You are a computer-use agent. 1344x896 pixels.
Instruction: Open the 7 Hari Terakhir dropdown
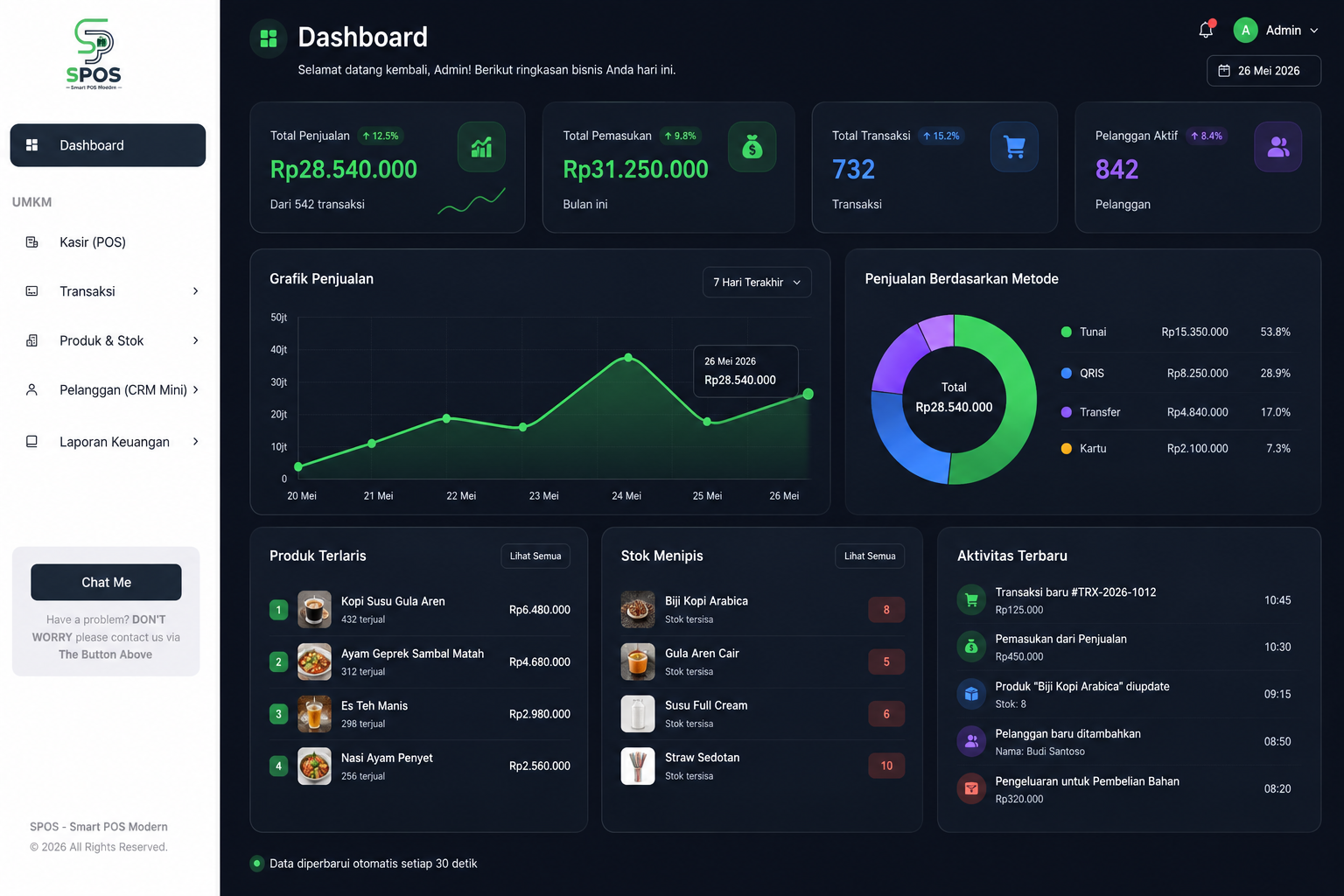[757, 283]
